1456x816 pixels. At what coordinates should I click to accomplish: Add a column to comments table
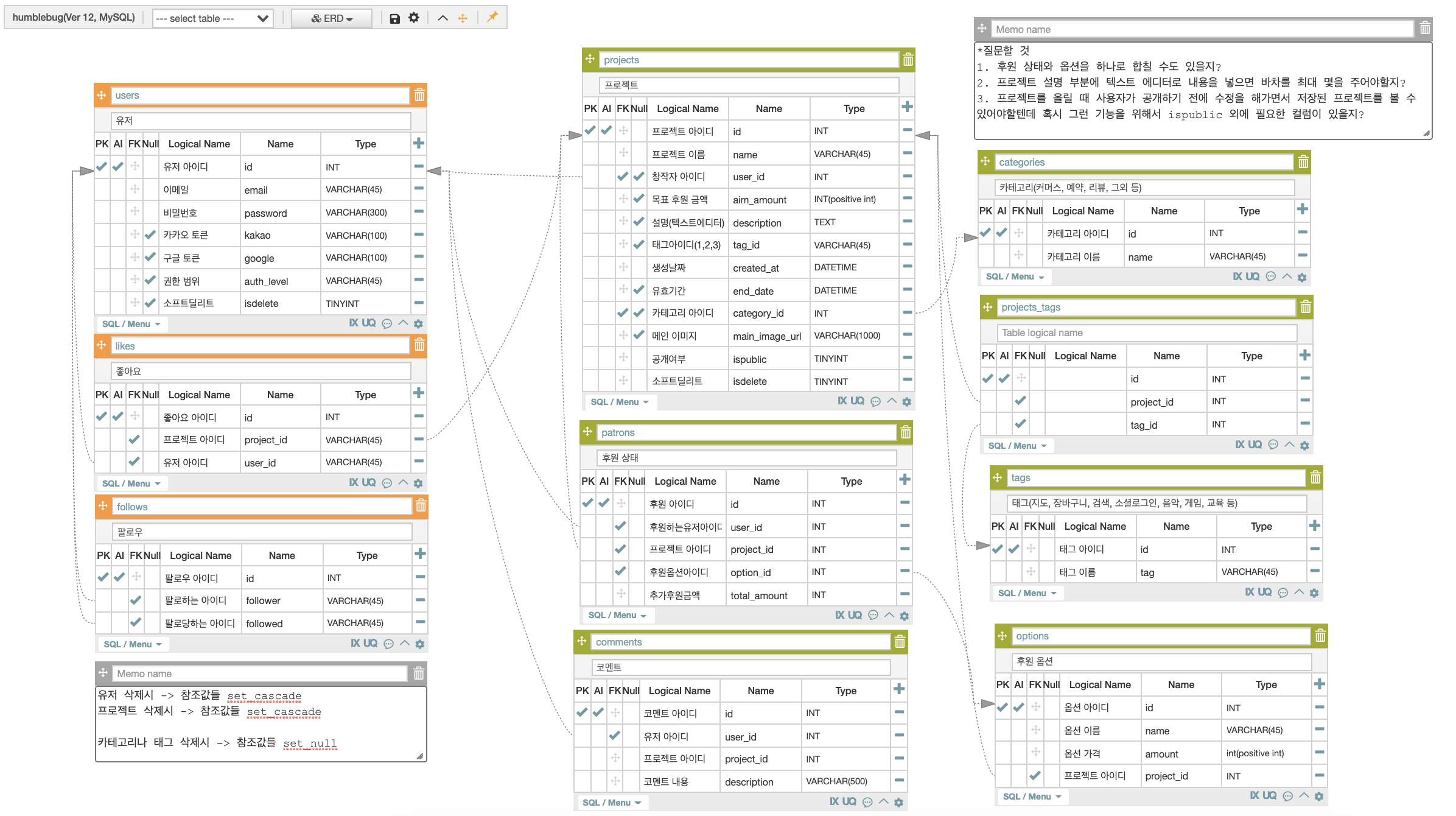click(x=899, y=689)
